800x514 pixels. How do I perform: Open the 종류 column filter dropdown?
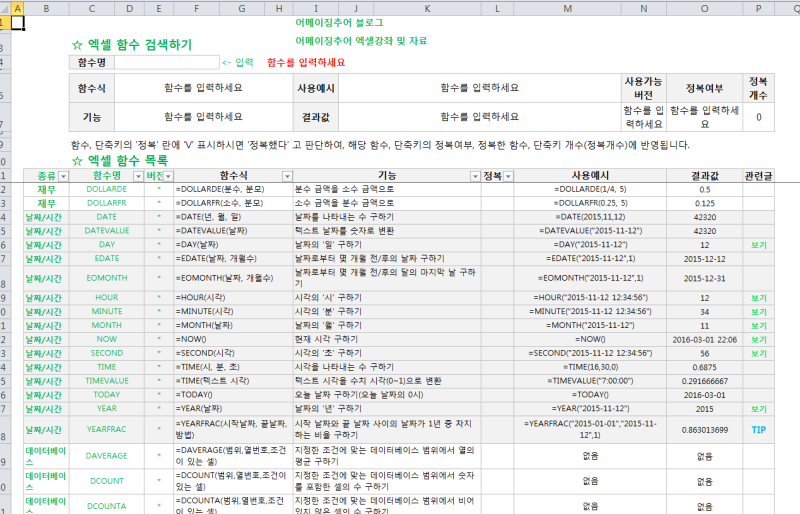tap(63, 176)
